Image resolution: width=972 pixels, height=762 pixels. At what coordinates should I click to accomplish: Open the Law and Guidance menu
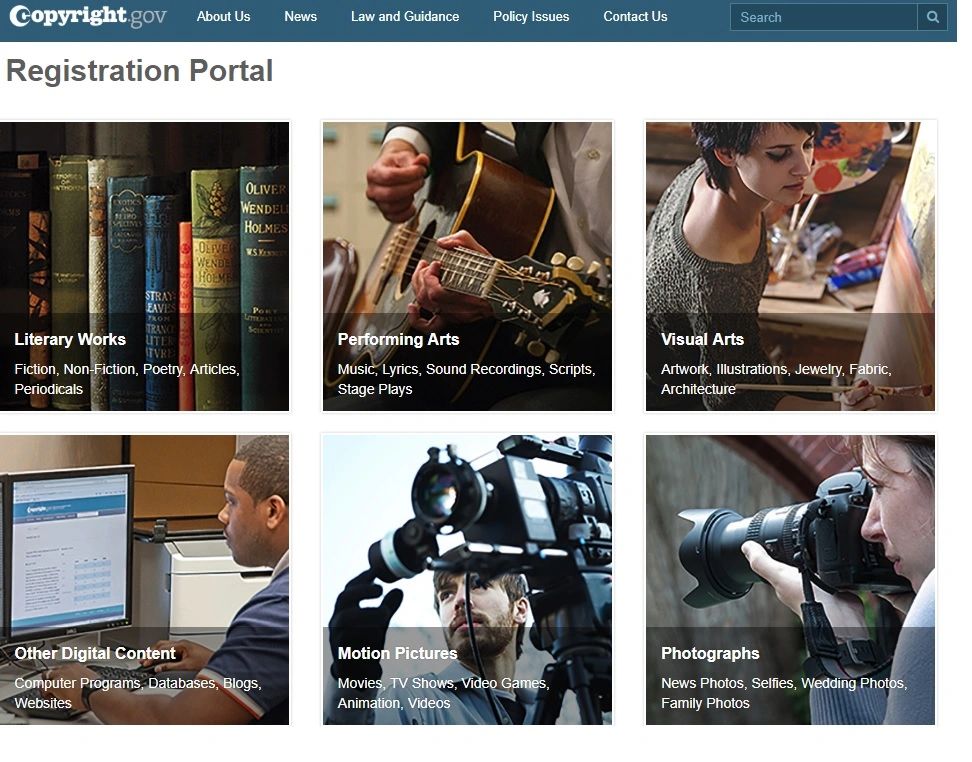(x=405, y=16)
